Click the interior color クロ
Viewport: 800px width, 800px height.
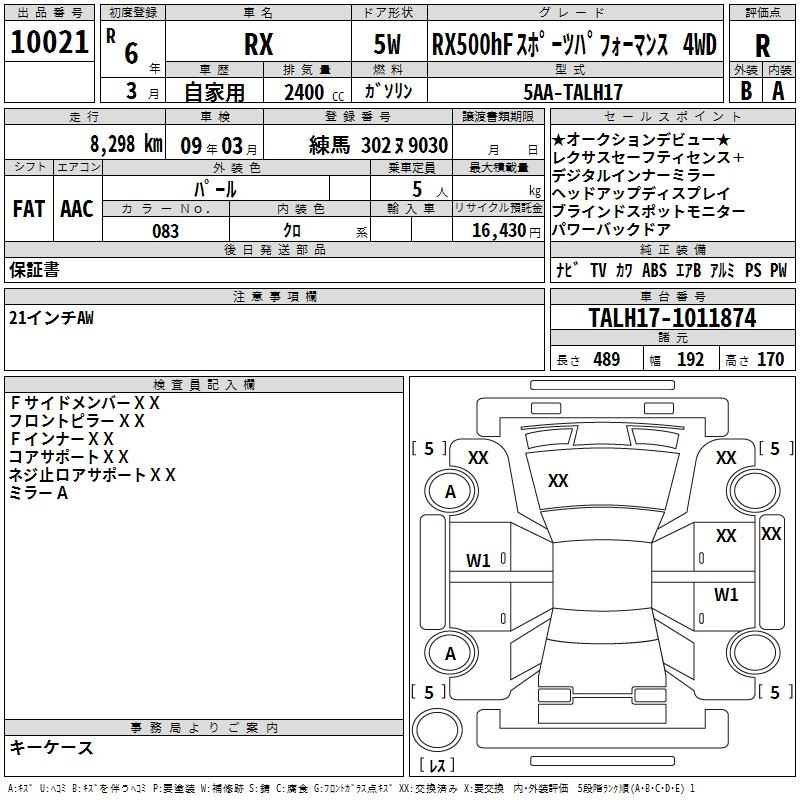292,231
